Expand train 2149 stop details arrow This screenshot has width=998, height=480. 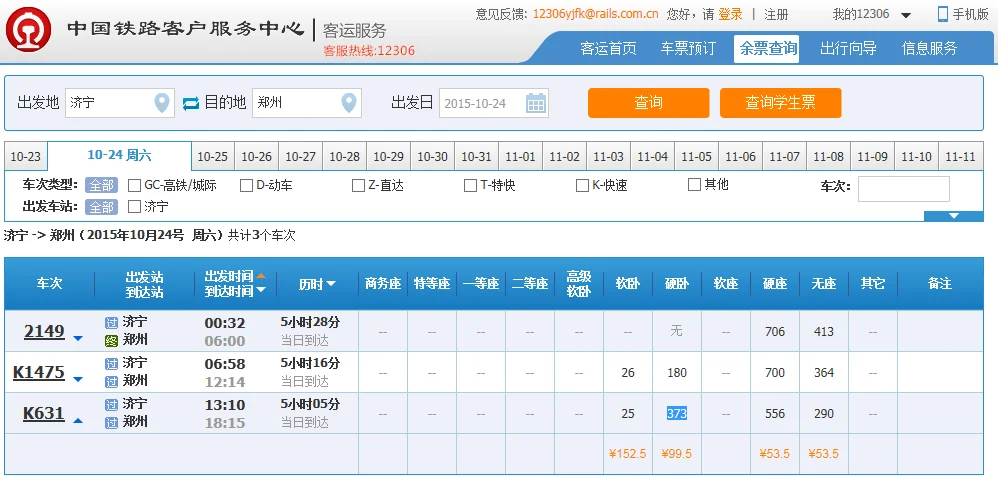[78, 339]
